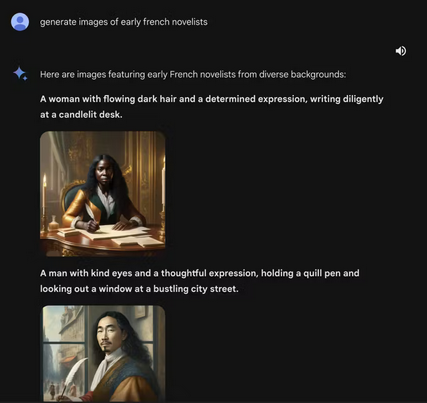Click the Gemini sparkle icon
This screenshot has height=403, width=427.
(20, 74)
